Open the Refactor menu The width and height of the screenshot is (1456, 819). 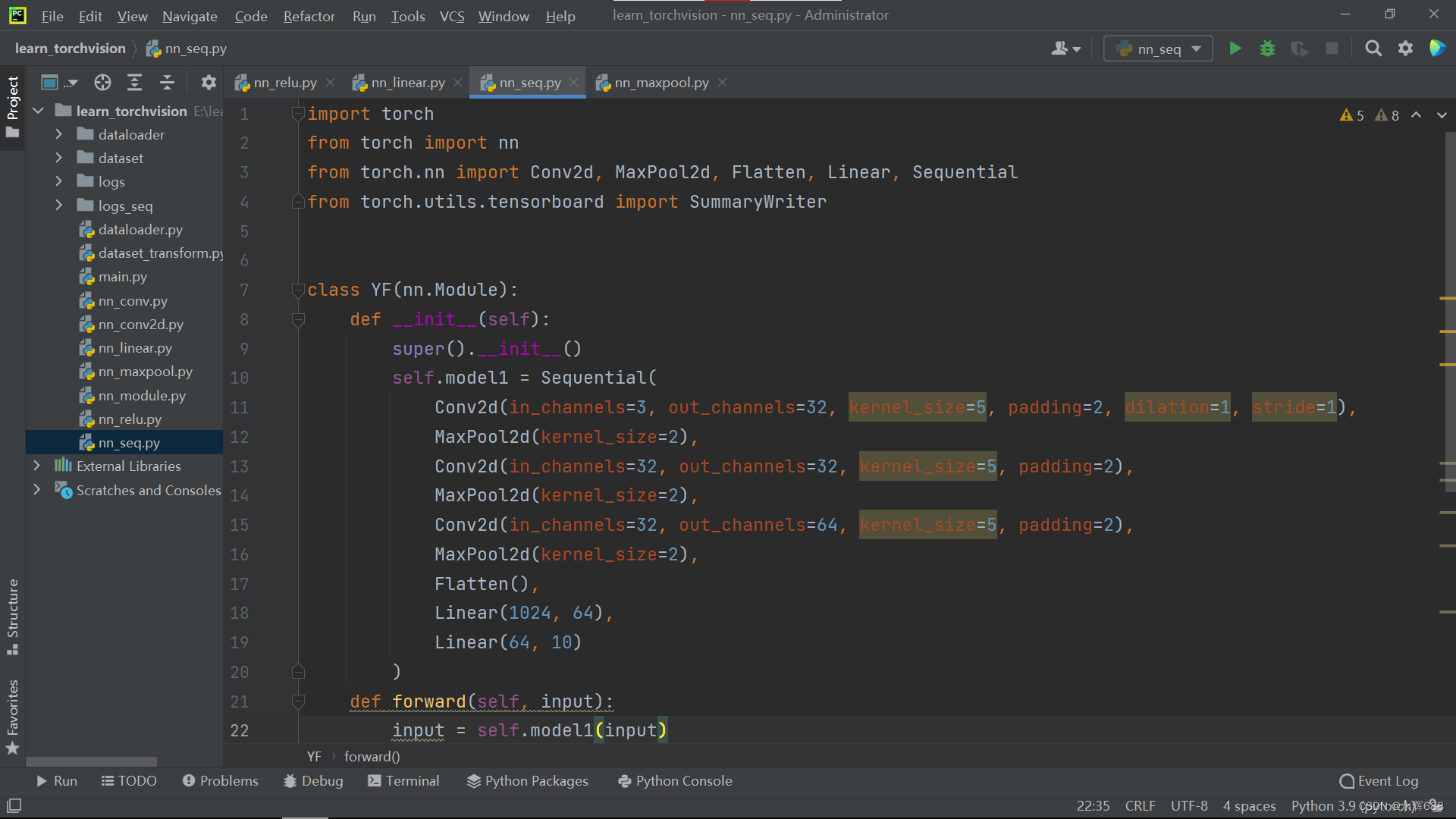tap(309, 16)
